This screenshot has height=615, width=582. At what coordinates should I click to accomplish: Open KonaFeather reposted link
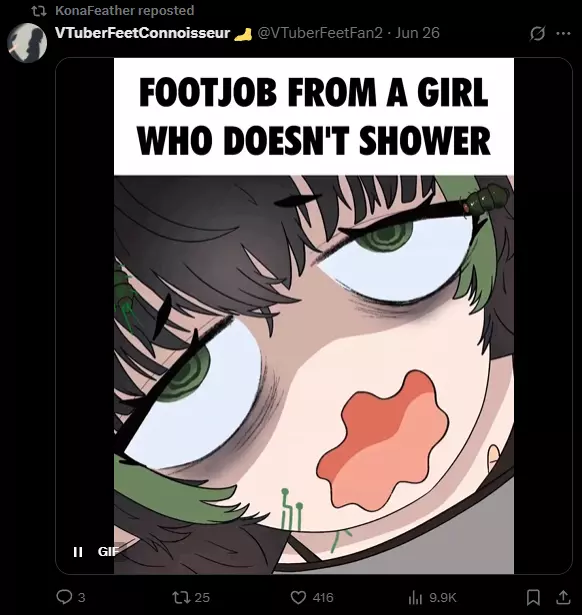point(124,11)
